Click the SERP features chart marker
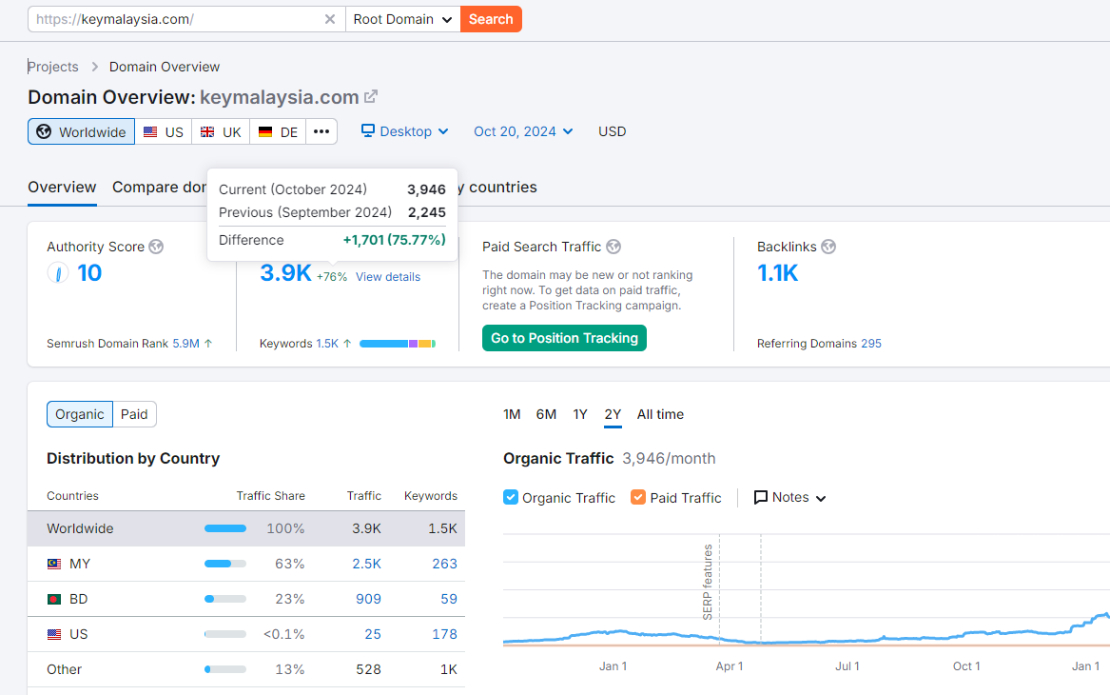1110x695 pixels. point(707,582)
